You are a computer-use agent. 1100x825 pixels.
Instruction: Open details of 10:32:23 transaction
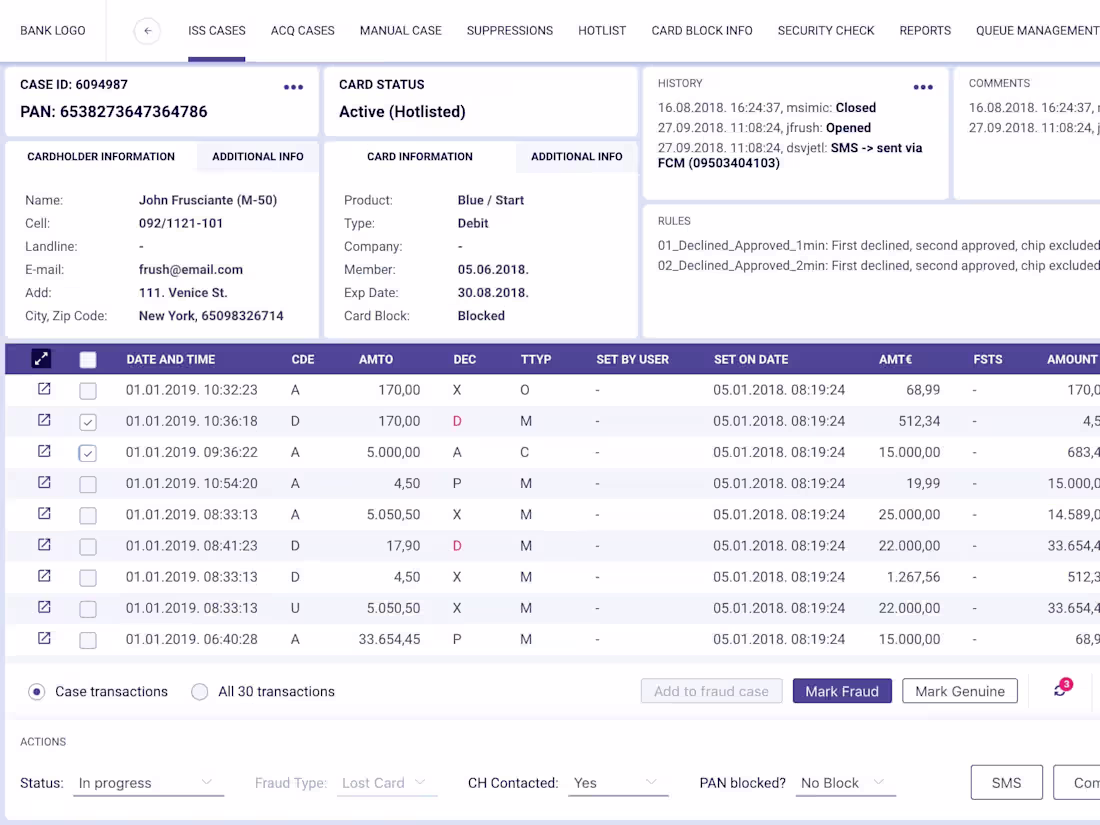44,389
